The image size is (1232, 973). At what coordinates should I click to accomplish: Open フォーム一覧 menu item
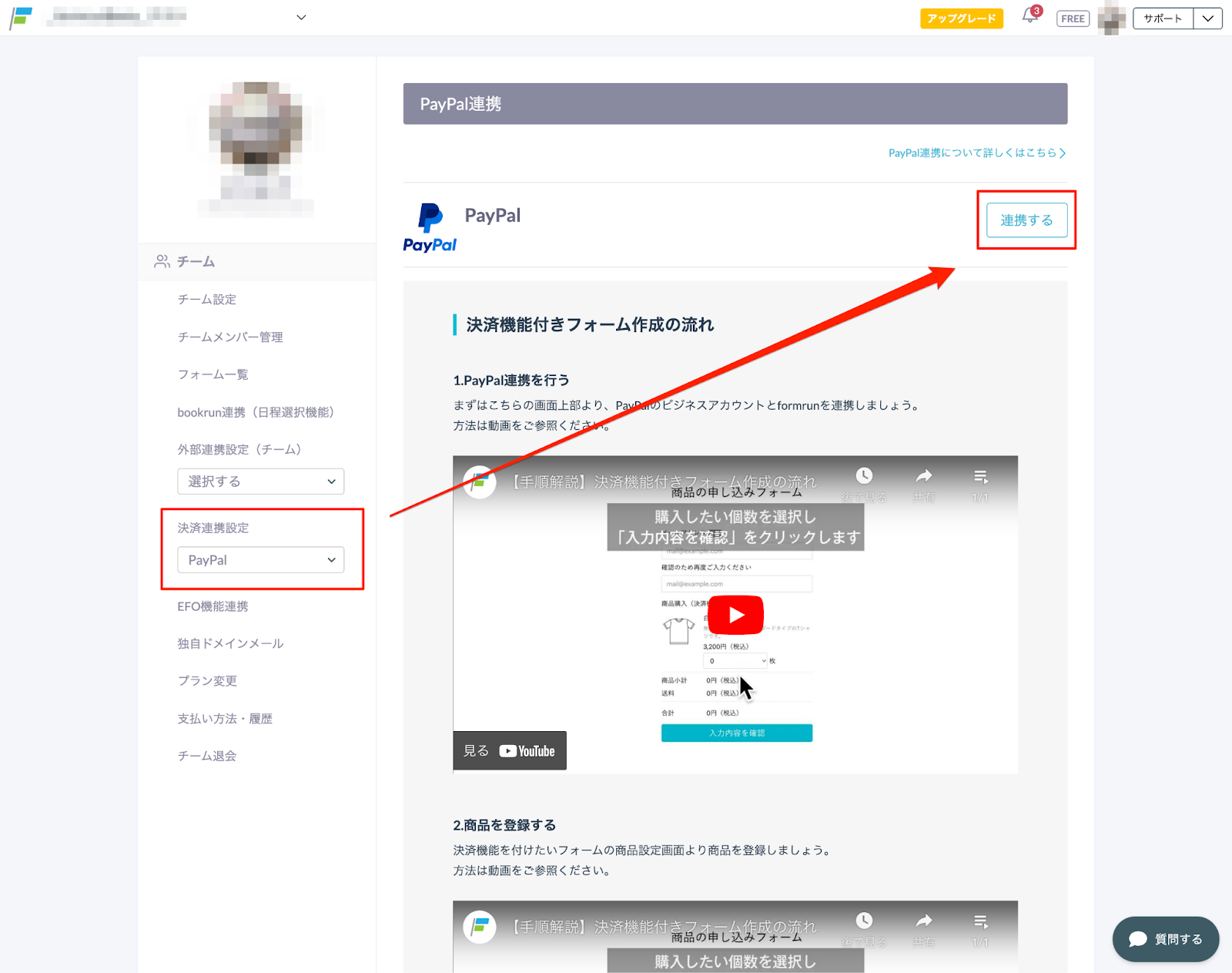213,374
